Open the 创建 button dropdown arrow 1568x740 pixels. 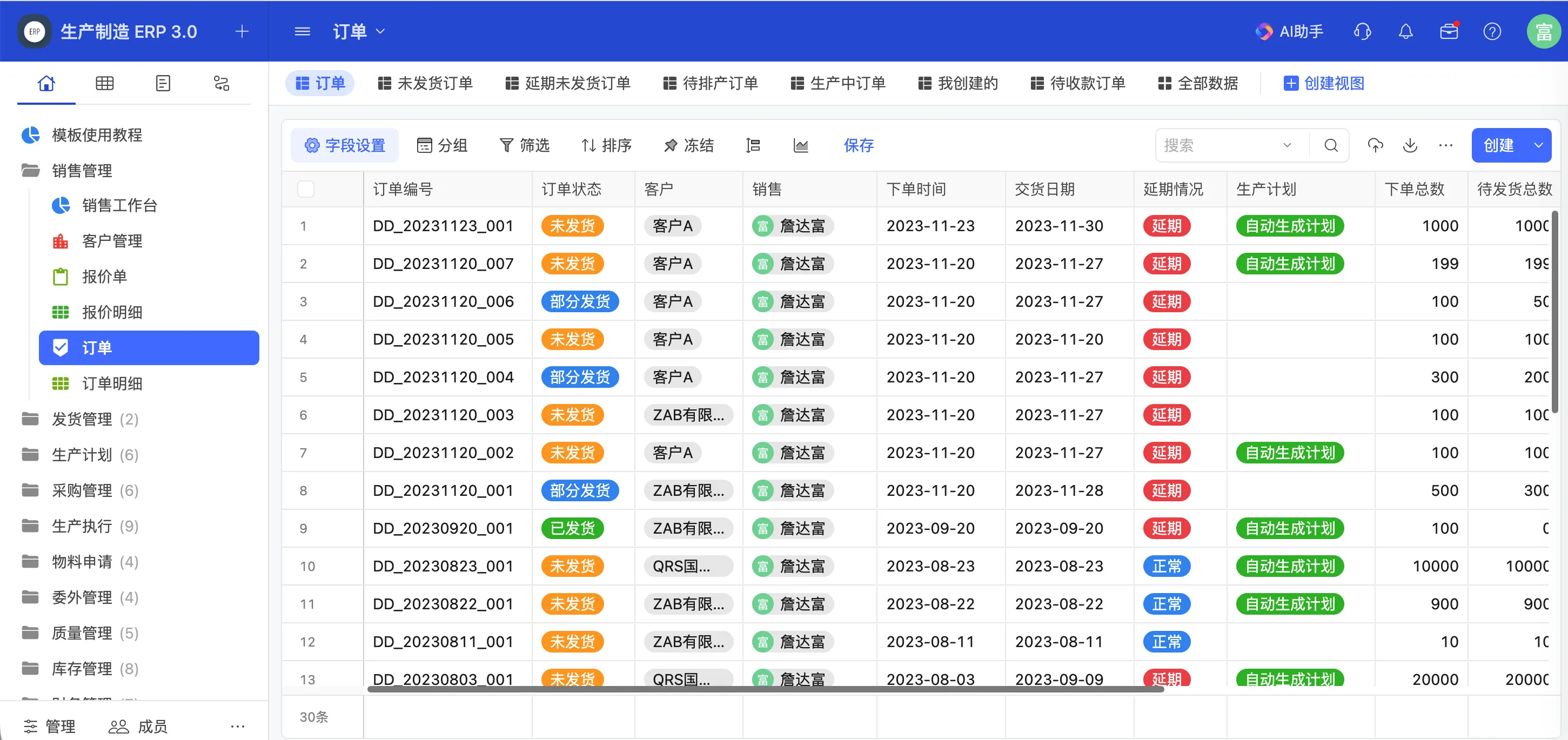pyautogui.click(x=1538, y=145)
